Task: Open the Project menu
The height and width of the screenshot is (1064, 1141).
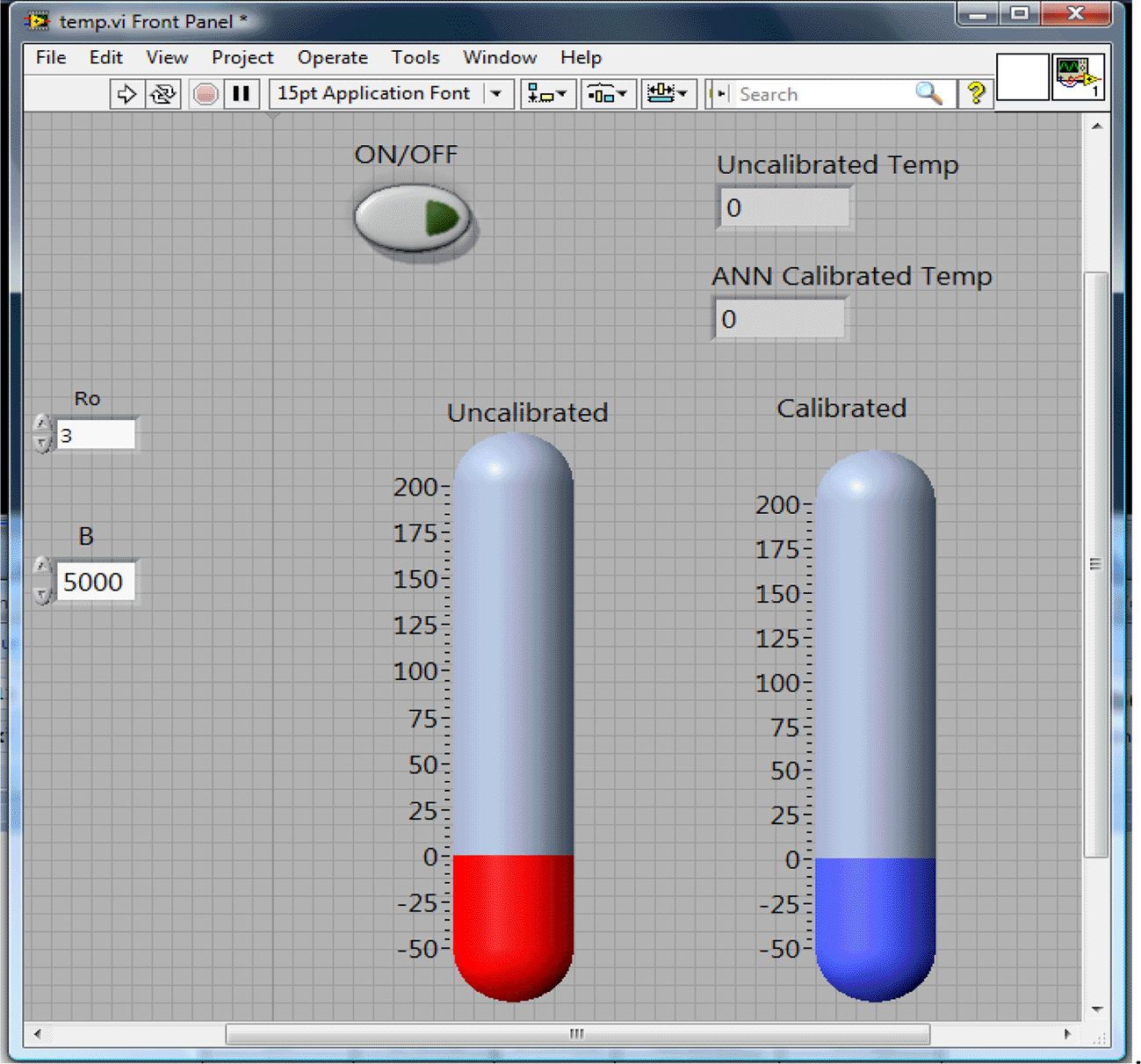Action: (x=242, y=58)
